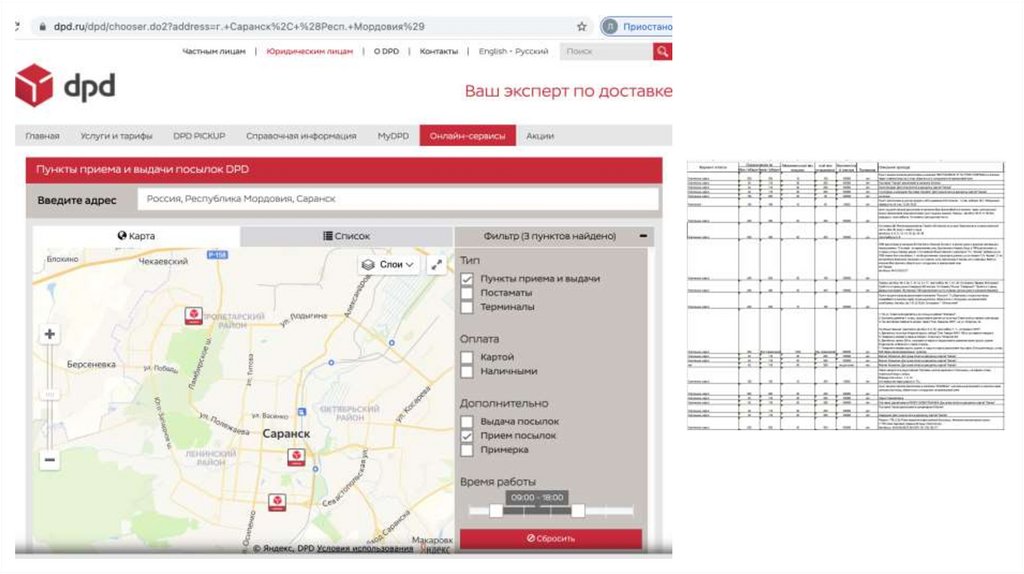This screenshot has height=574, width=1024.
Task: Open Услуги и тарифы menu
Action: (x=116, y=136)
